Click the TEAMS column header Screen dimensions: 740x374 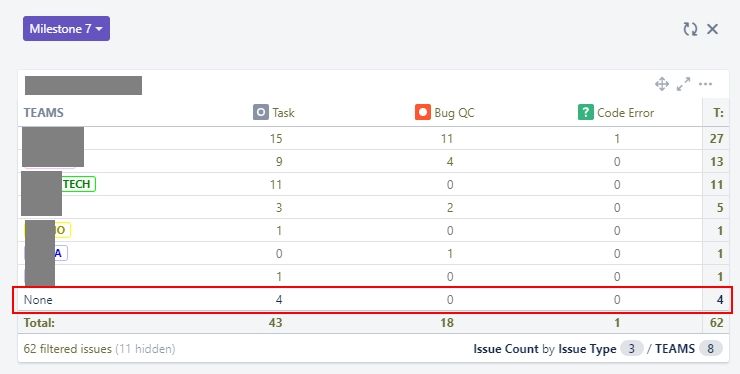[44, 113]
